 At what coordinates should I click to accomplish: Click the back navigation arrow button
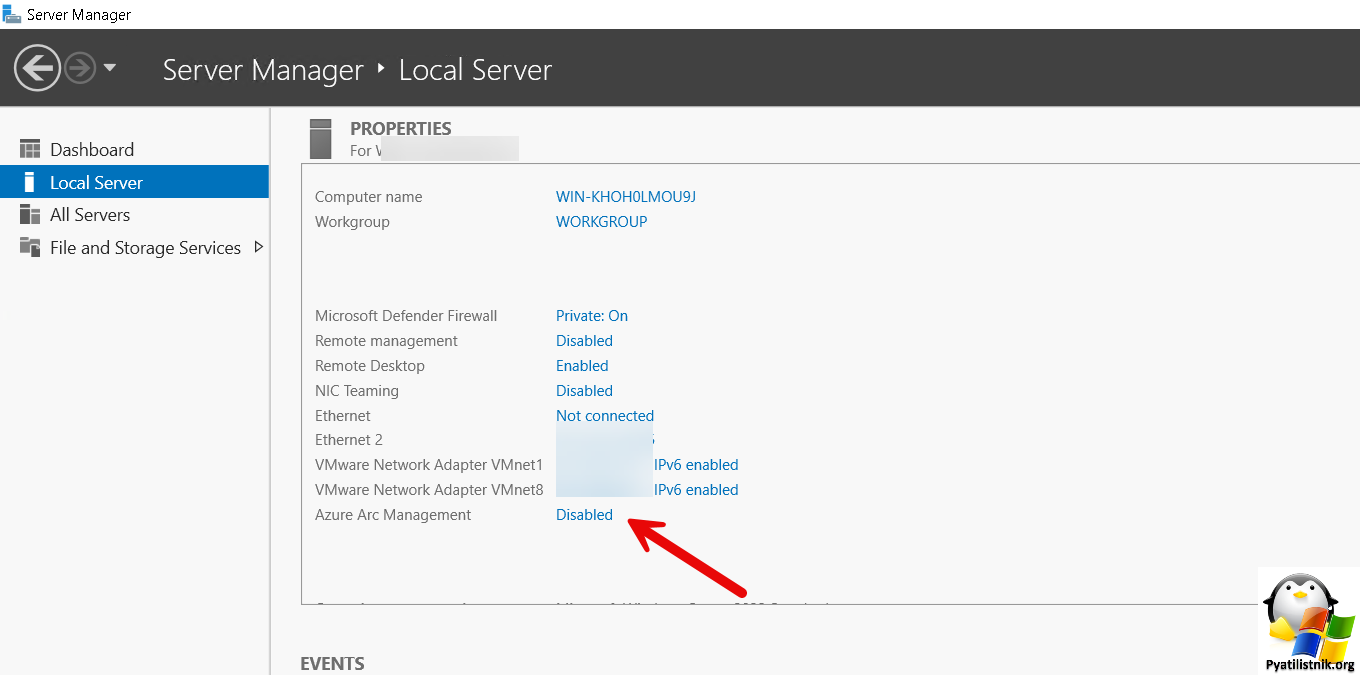click(37, 69)
